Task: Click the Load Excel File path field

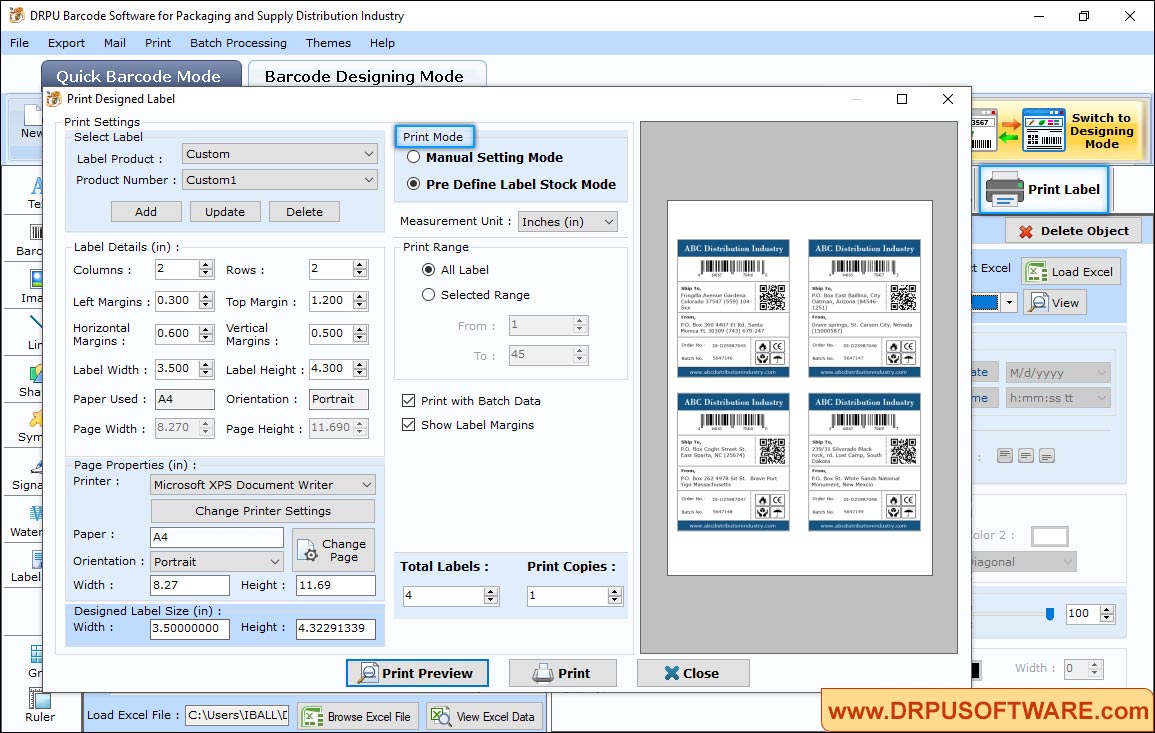Action: point(236,715)
